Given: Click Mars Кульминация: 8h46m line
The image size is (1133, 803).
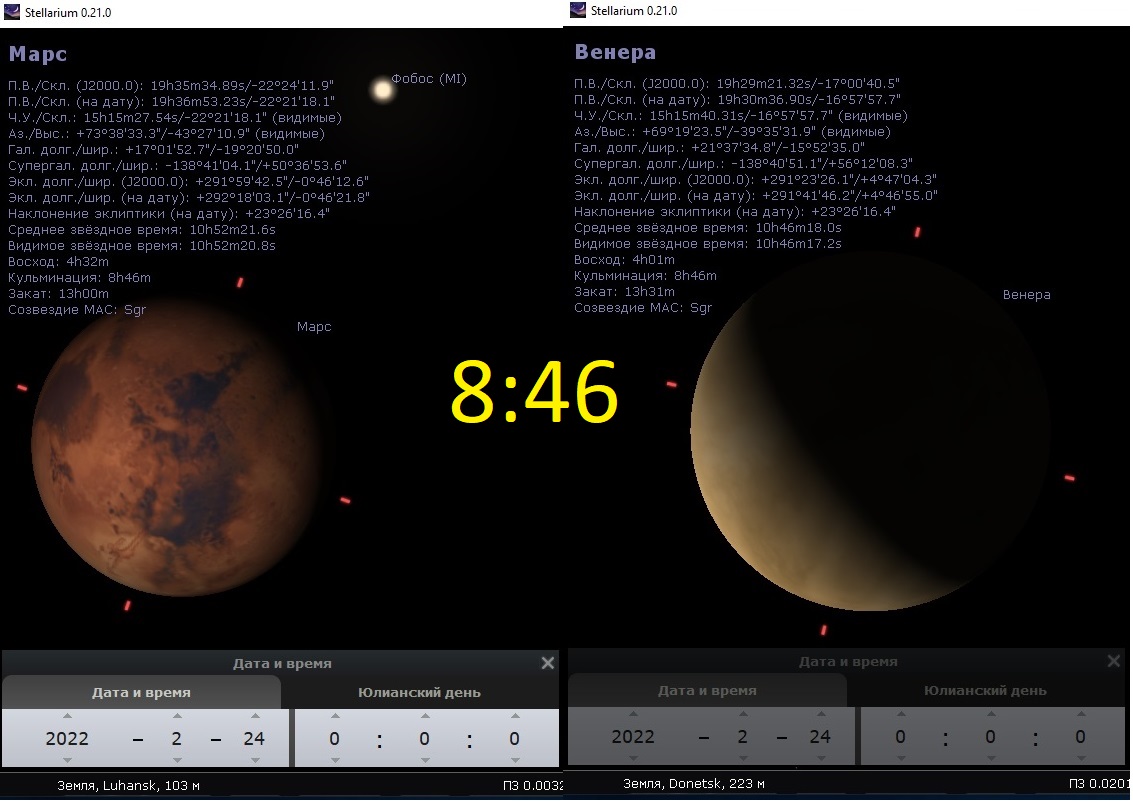Looking at the screenshot, I should pos(79,278).
